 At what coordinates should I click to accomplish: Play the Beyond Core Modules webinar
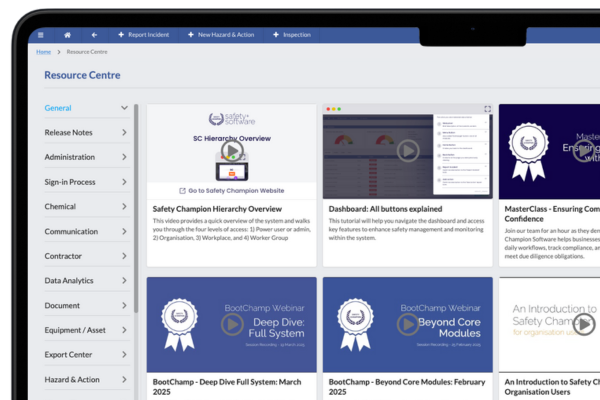click(407, 324)
